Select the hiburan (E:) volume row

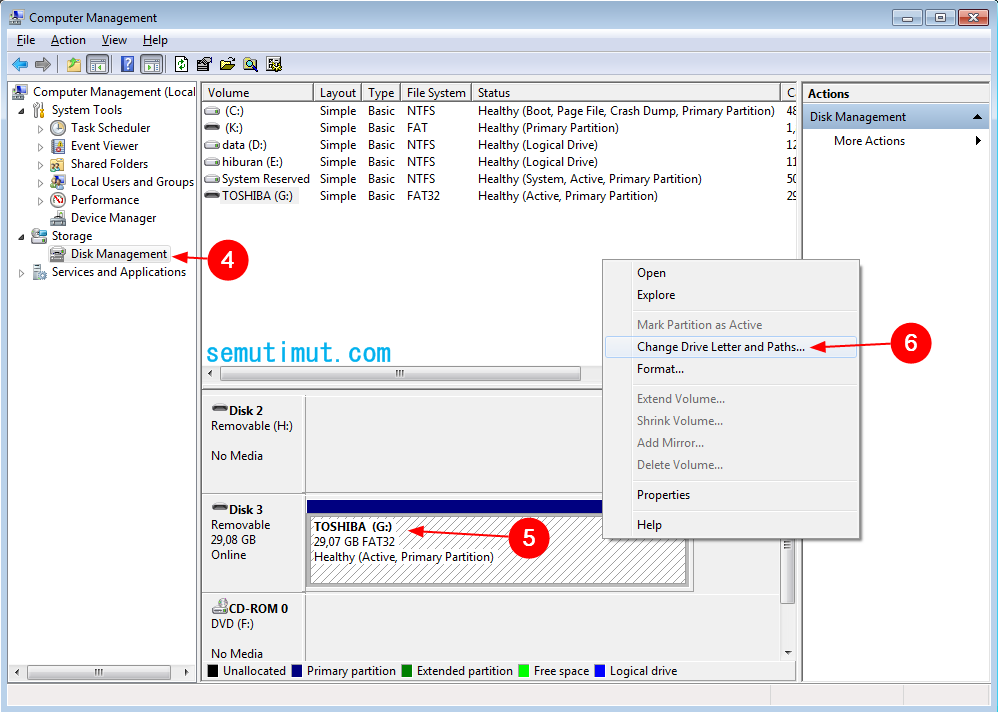pyautogui.click(x=499, y=162)
